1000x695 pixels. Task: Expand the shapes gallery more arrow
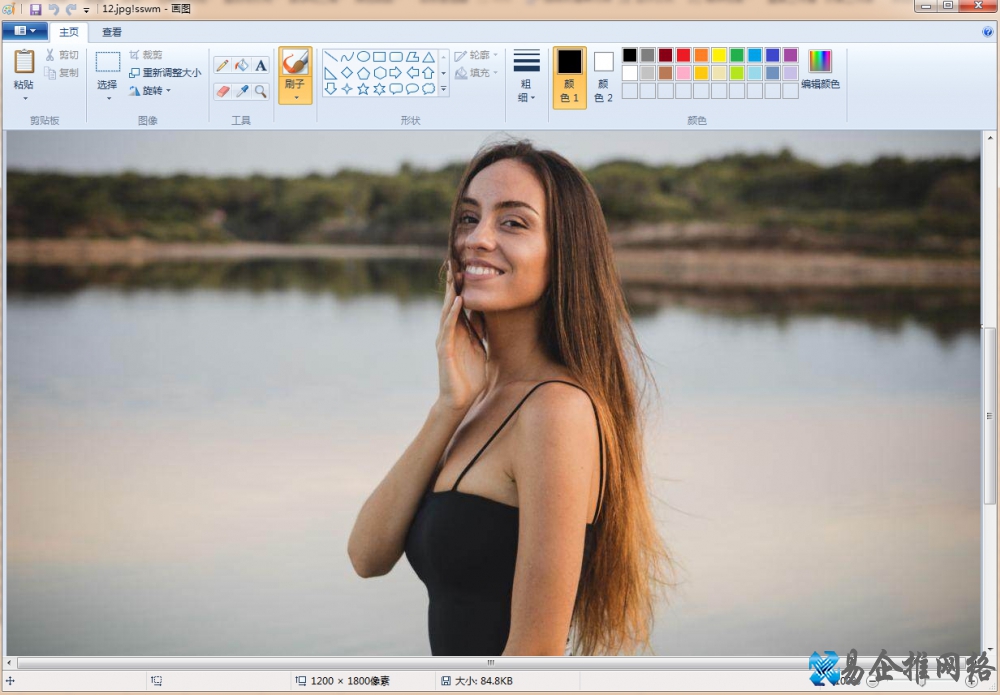coord(444,90)
